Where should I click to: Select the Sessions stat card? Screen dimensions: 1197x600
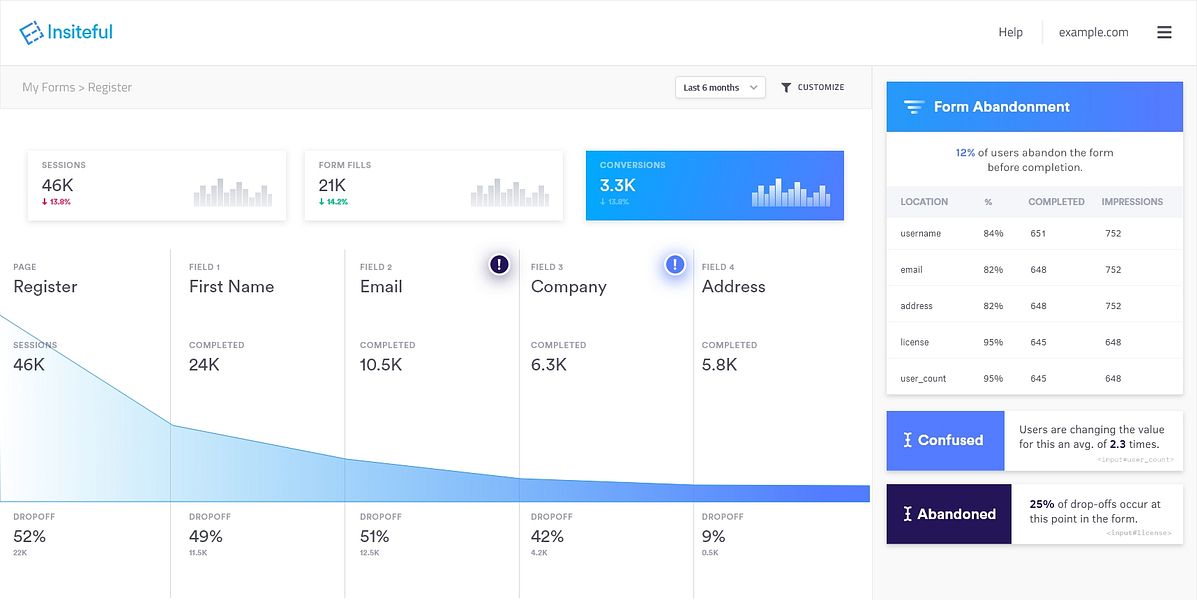point(157,185)
